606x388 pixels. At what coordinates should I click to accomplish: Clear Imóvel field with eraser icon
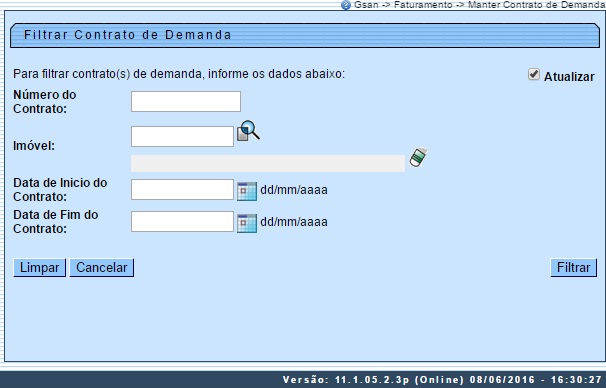coord(418,157)
